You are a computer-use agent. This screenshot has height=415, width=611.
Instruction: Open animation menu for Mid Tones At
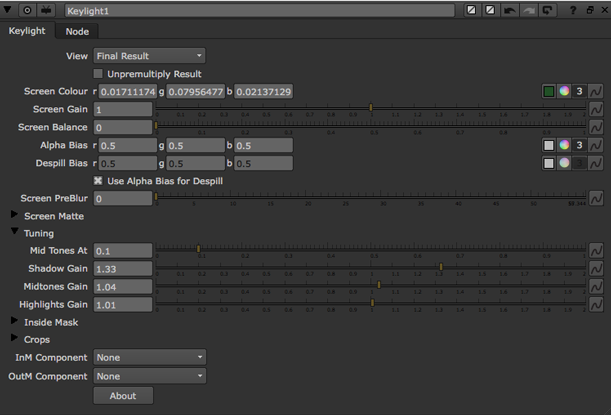(596, 251)
